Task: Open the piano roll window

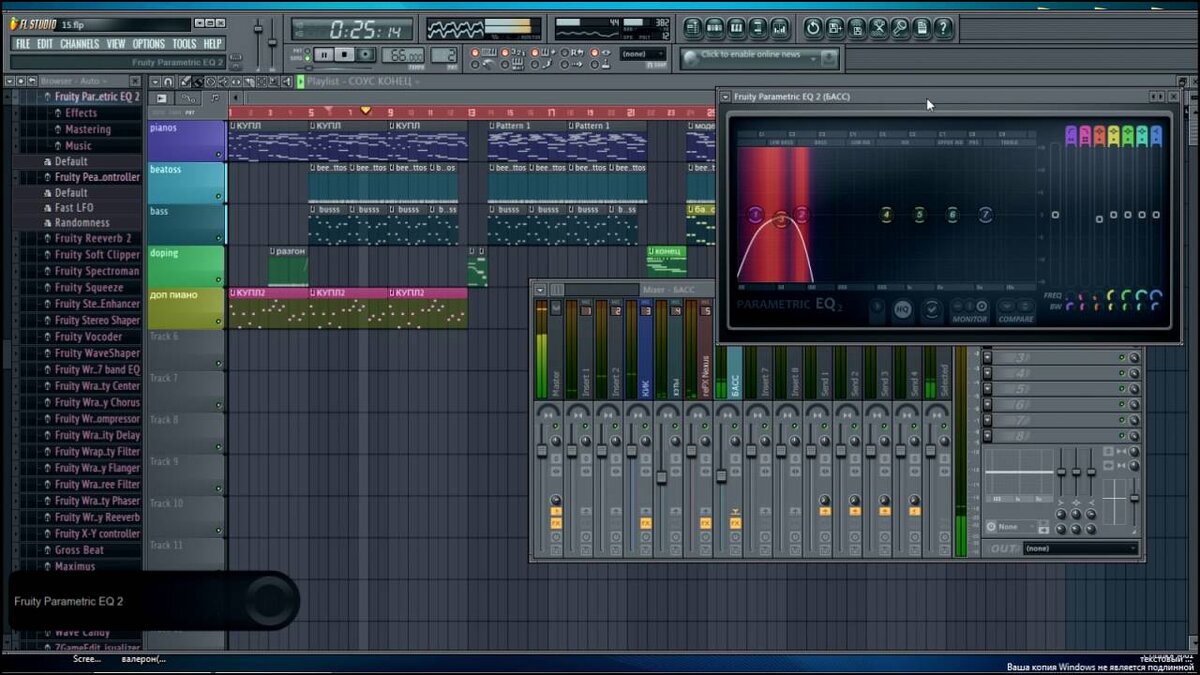Action: coord(738,28)
